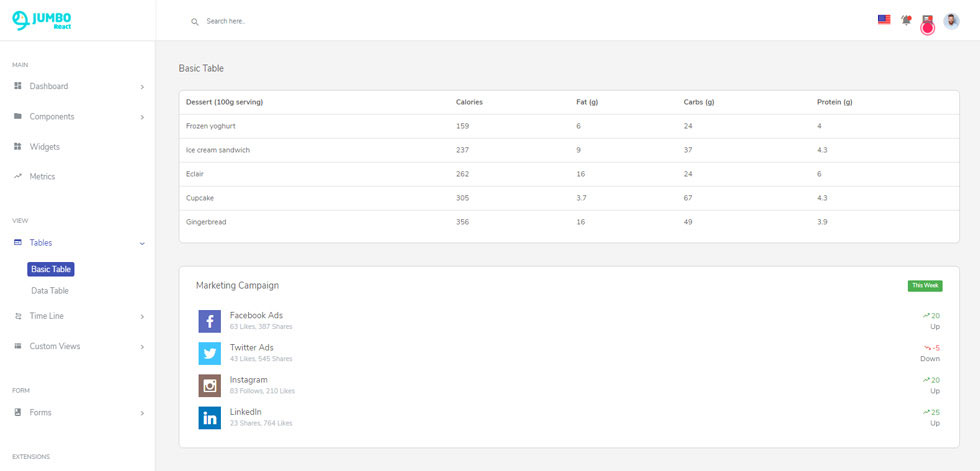This screenshot has height=471, width=980.
Task: Click Cupcake fat value 3.7
Action: coord(581,198)
